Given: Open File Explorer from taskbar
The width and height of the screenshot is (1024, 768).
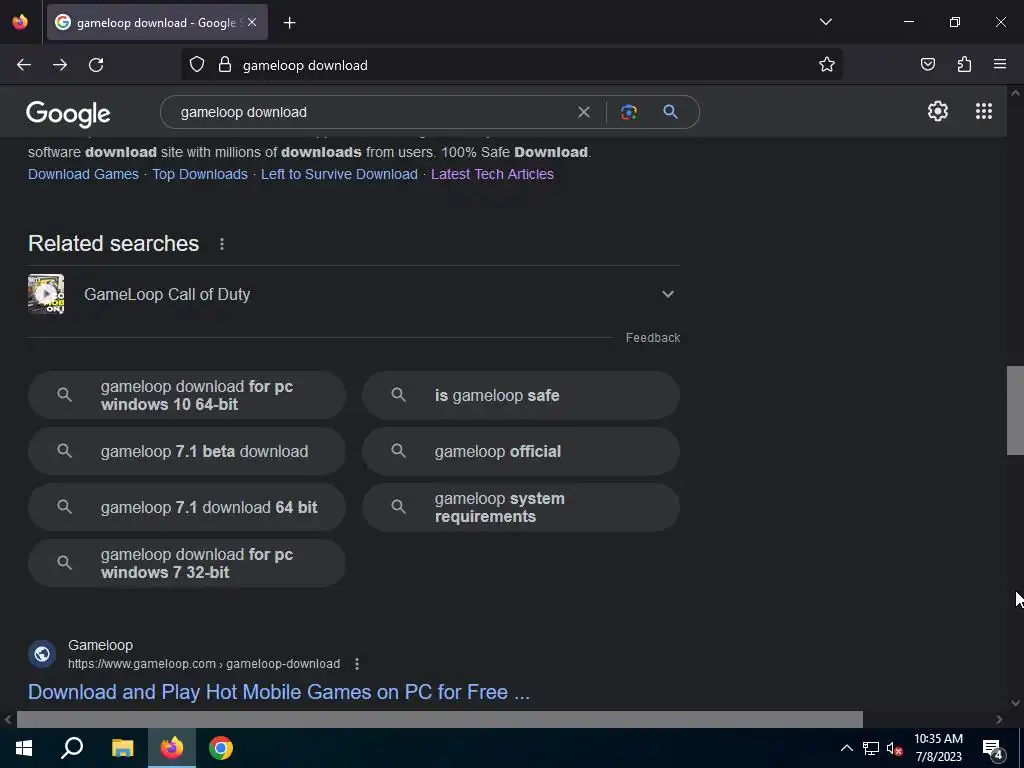Looking at the screenshot, I should 122,748.
